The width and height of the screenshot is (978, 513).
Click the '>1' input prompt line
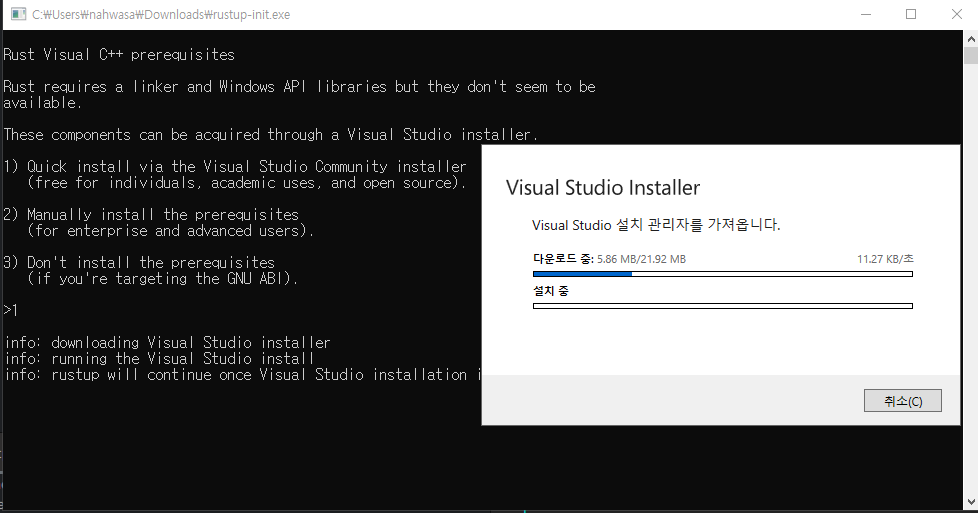pyautogui.click(x=11, y=310)
